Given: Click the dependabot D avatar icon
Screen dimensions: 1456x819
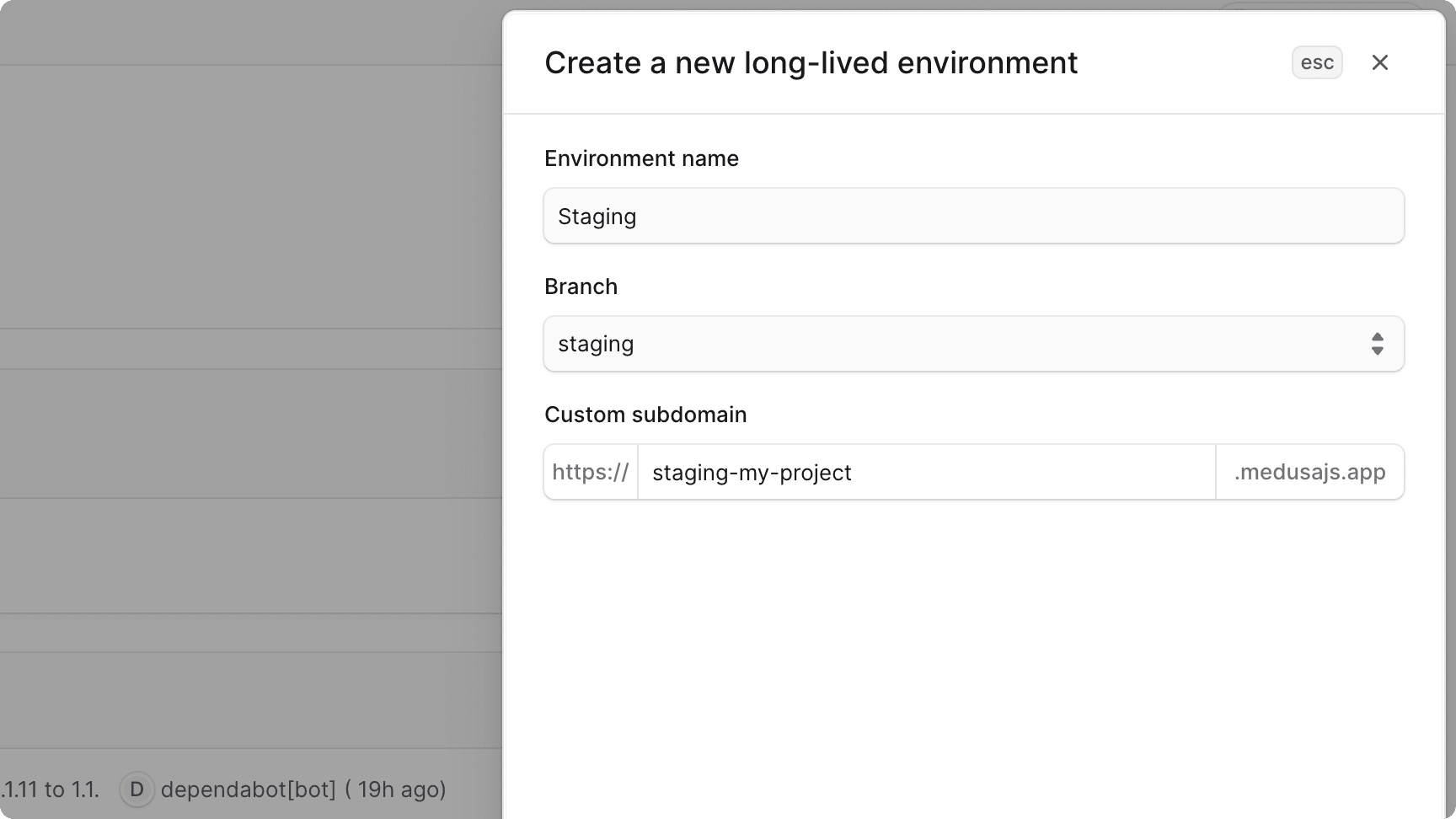Looking at the screenshot, I should click(x=136, y=790).
